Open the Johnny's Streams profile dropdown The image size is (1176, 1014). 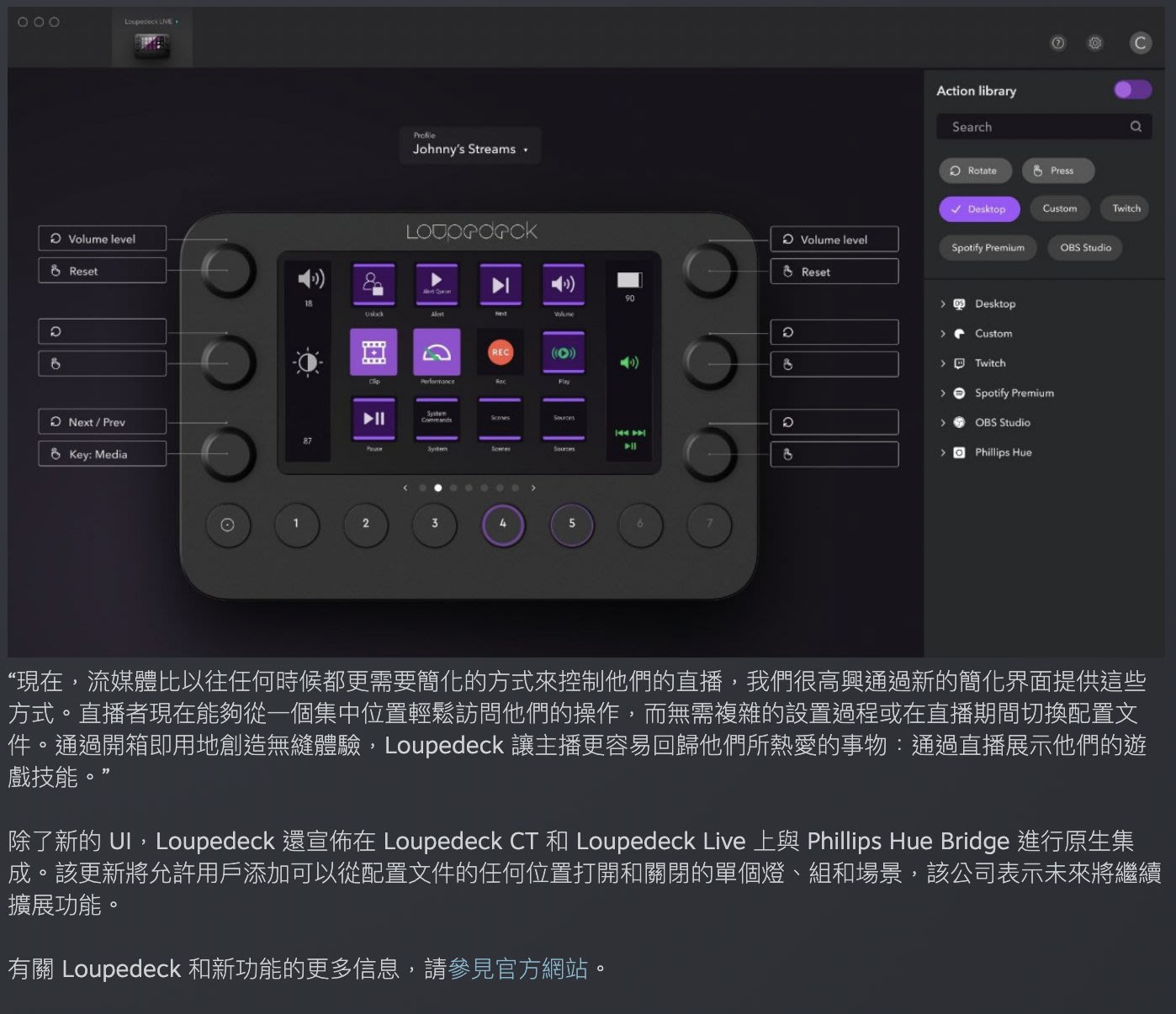[x=470, y=144]
